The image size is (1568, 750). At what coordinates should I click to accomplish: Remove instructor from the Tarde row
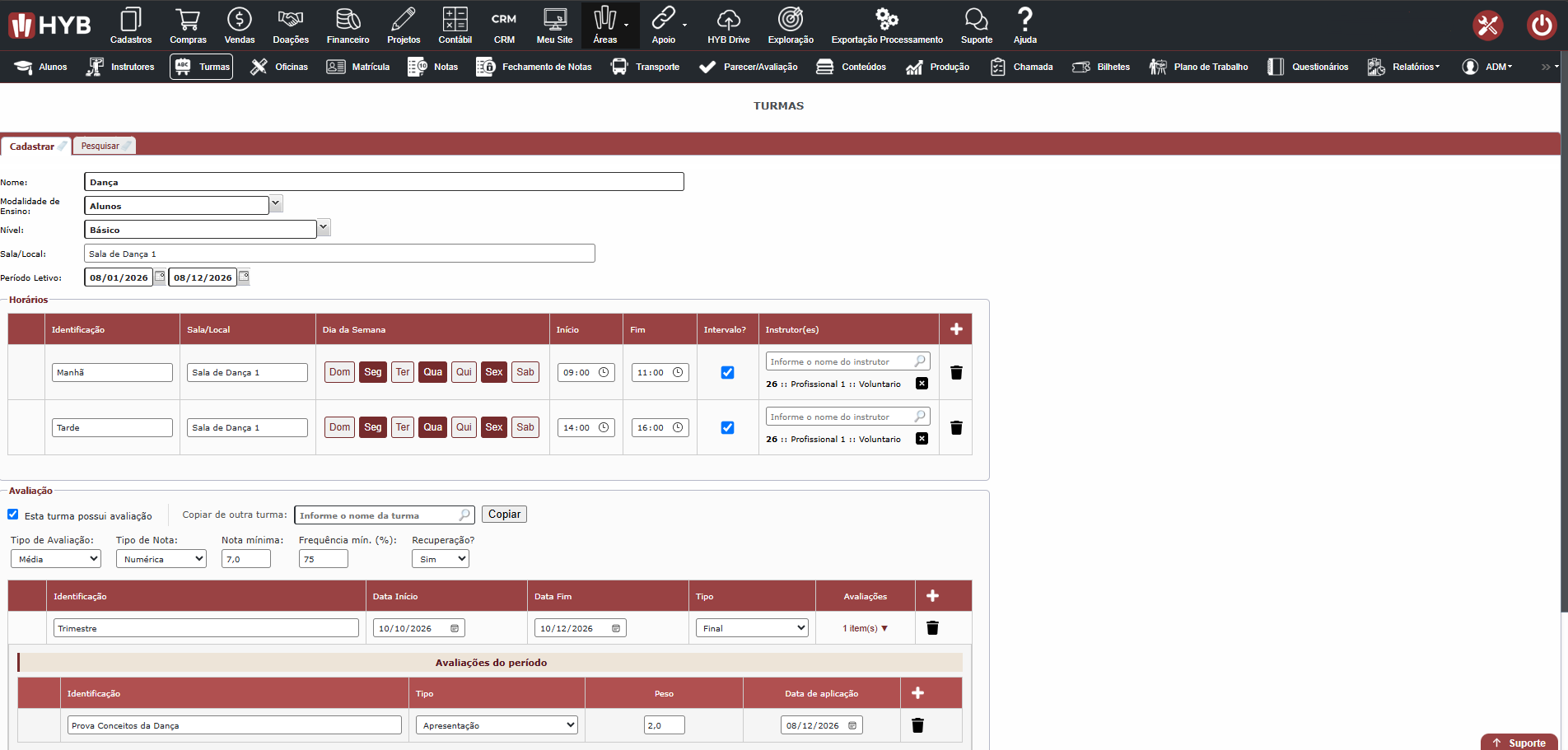pyautogui.click(x=922, y=439)
